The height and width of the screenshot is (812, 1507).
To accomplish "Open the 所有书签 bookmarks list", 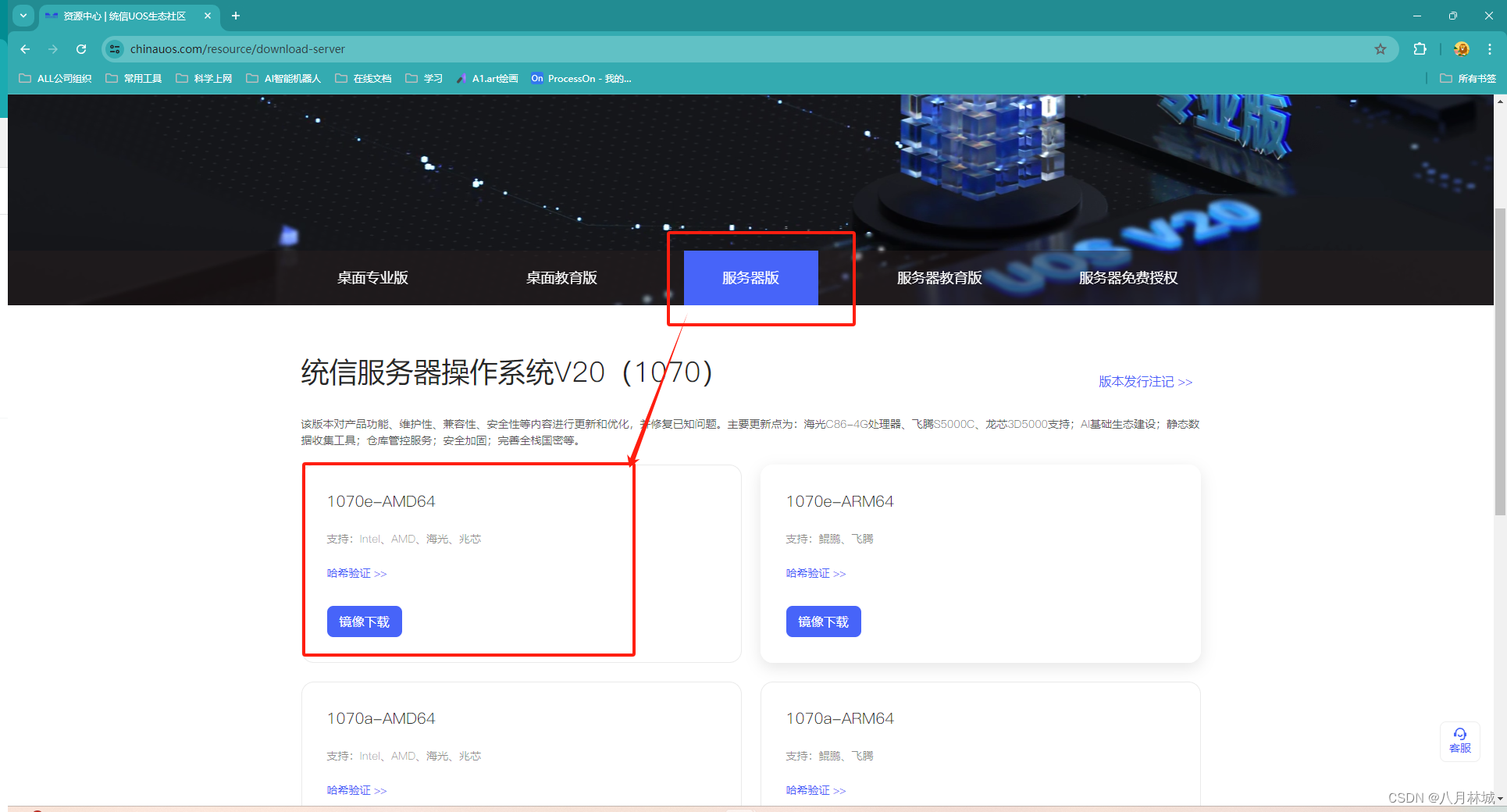I will click(1467, 78).
